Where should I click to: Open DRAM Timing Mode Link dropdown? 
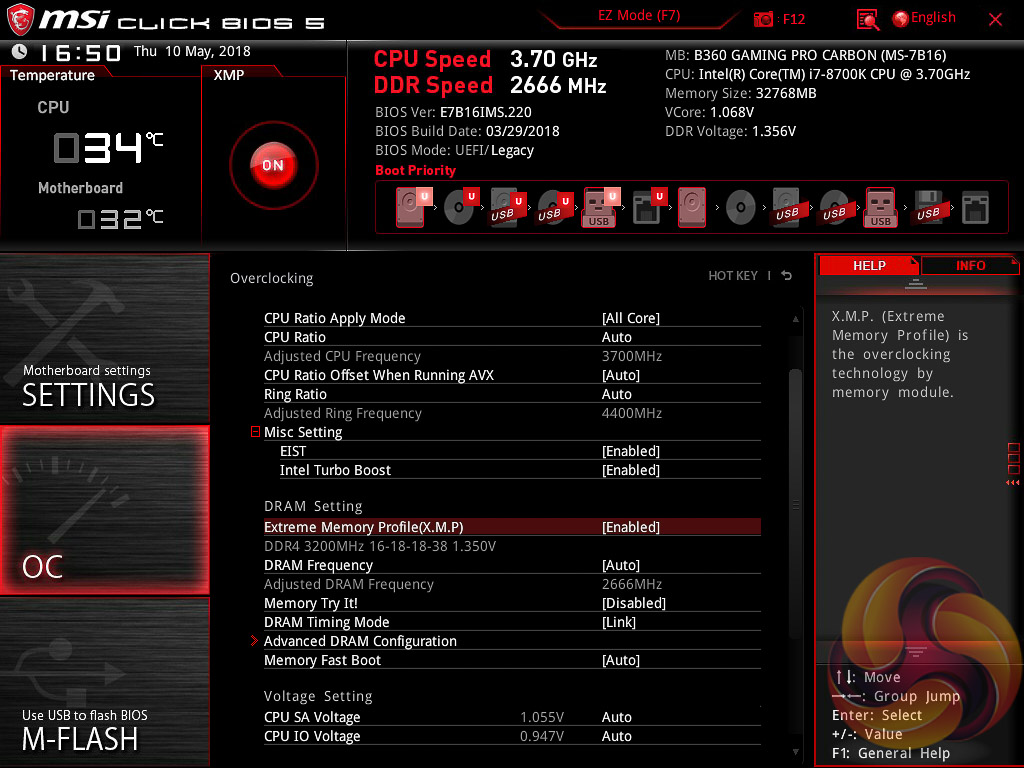pos(618,622)
